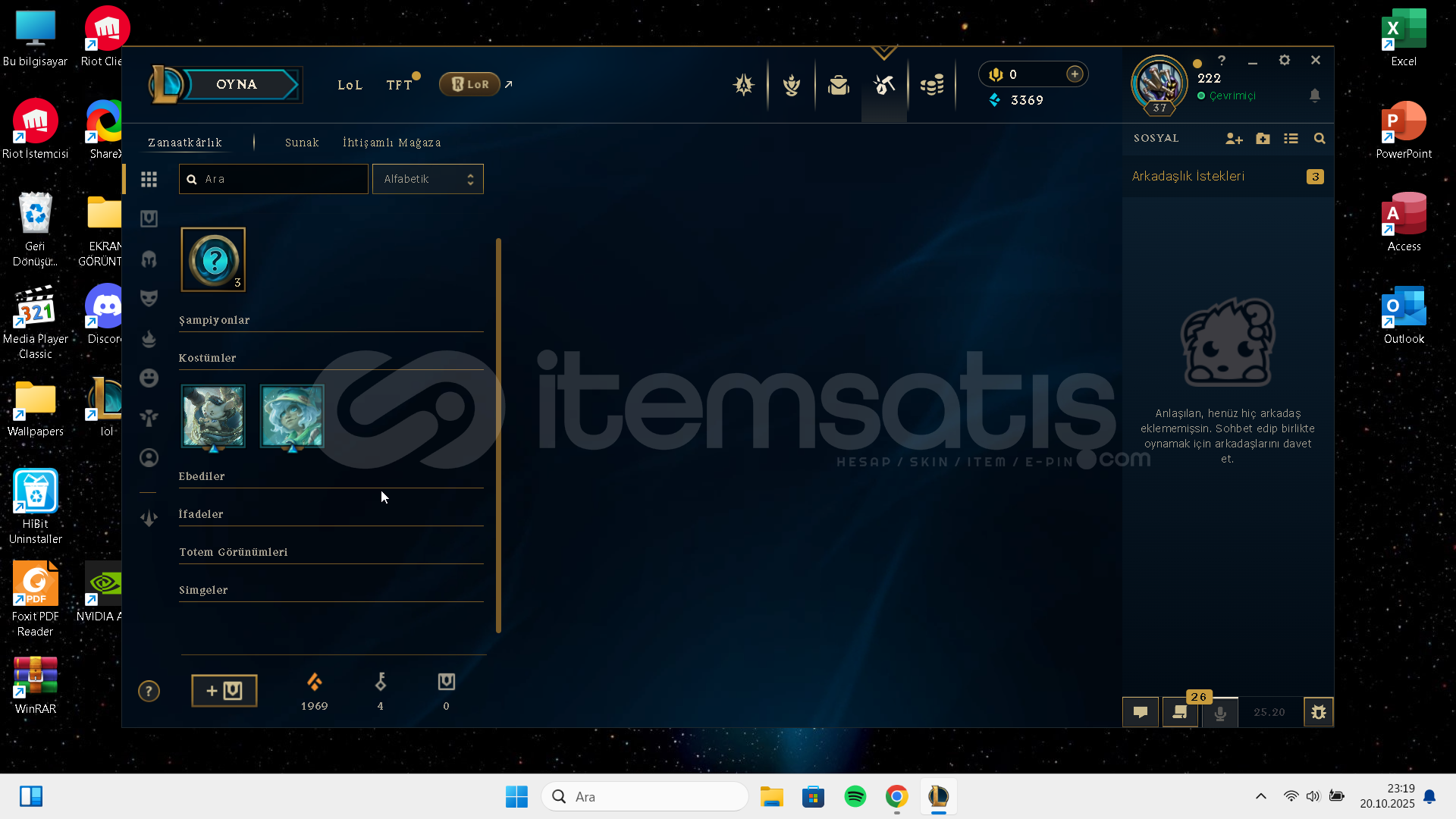Switch to the Sunak tab
This screenshot has height=819, width=1456.
click(302, 143)
